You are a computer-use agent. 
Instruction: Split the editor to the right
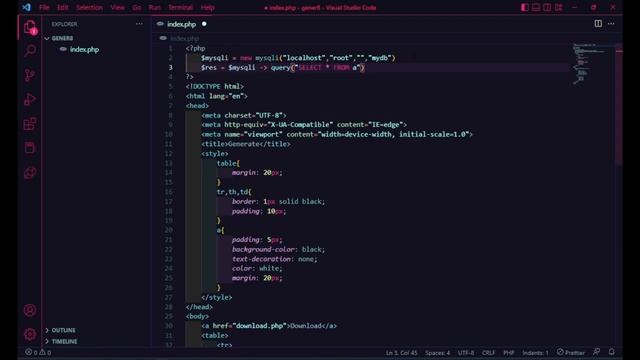pyautogui.click(x=598, y=24)
